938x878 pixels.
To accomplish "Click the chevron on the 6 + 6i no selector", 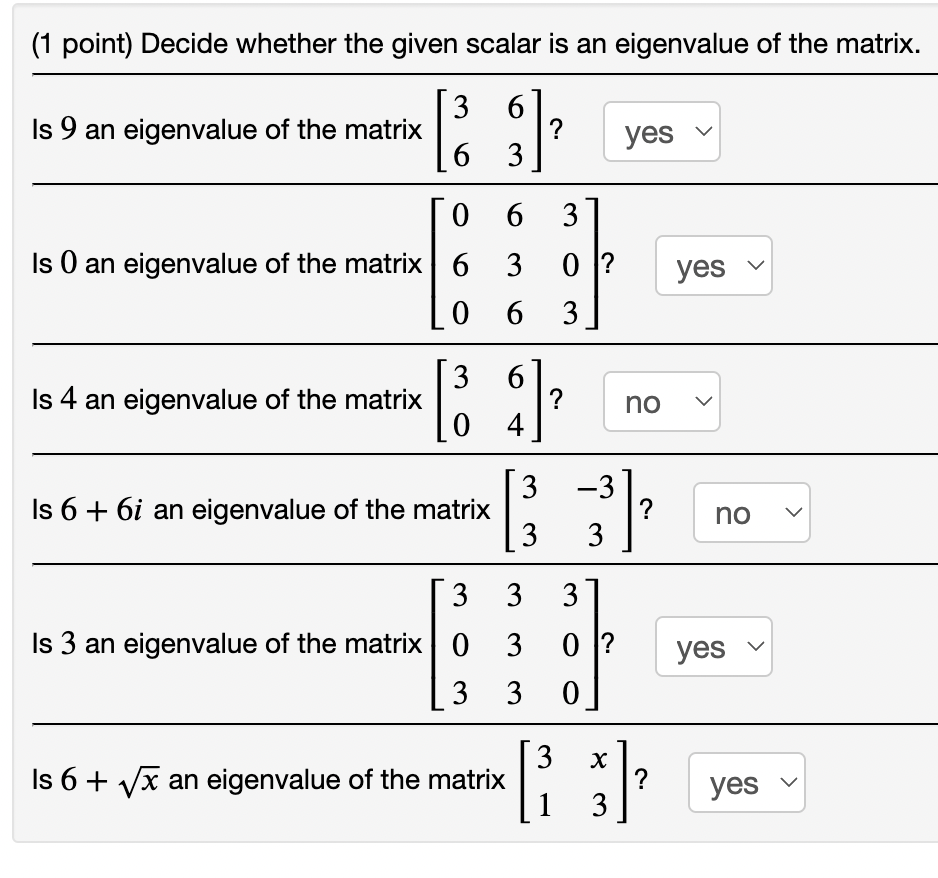I will pyautogui.click(x=795, y=512).
